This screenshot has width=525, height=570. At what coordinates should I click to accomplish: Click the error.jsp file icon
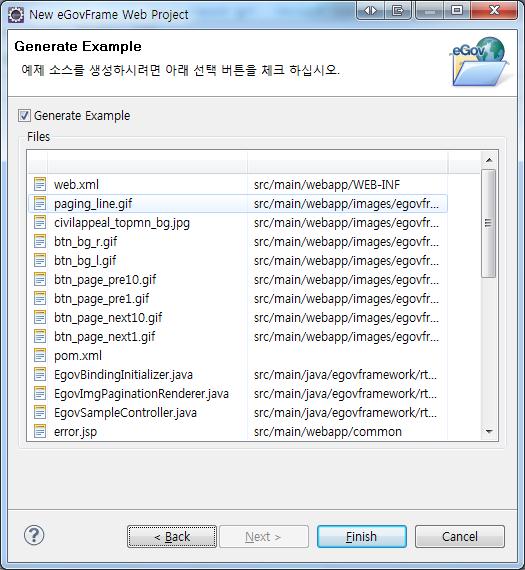(x=40, y=431)
